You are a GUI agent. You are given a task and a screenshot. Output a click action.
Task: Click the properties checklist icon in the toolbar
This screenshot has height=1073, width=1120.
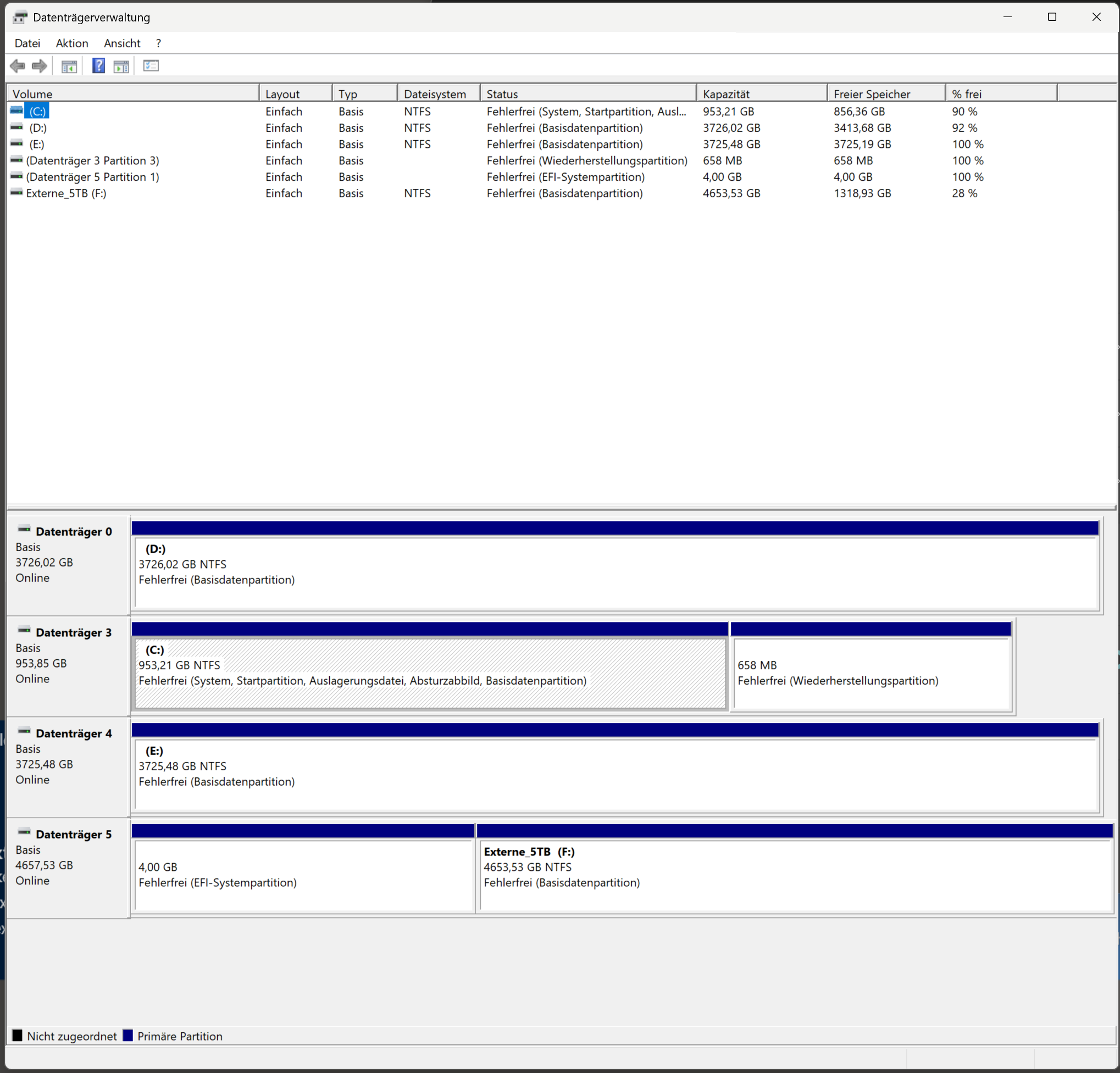pyautogui.click(x=151, y=66)
